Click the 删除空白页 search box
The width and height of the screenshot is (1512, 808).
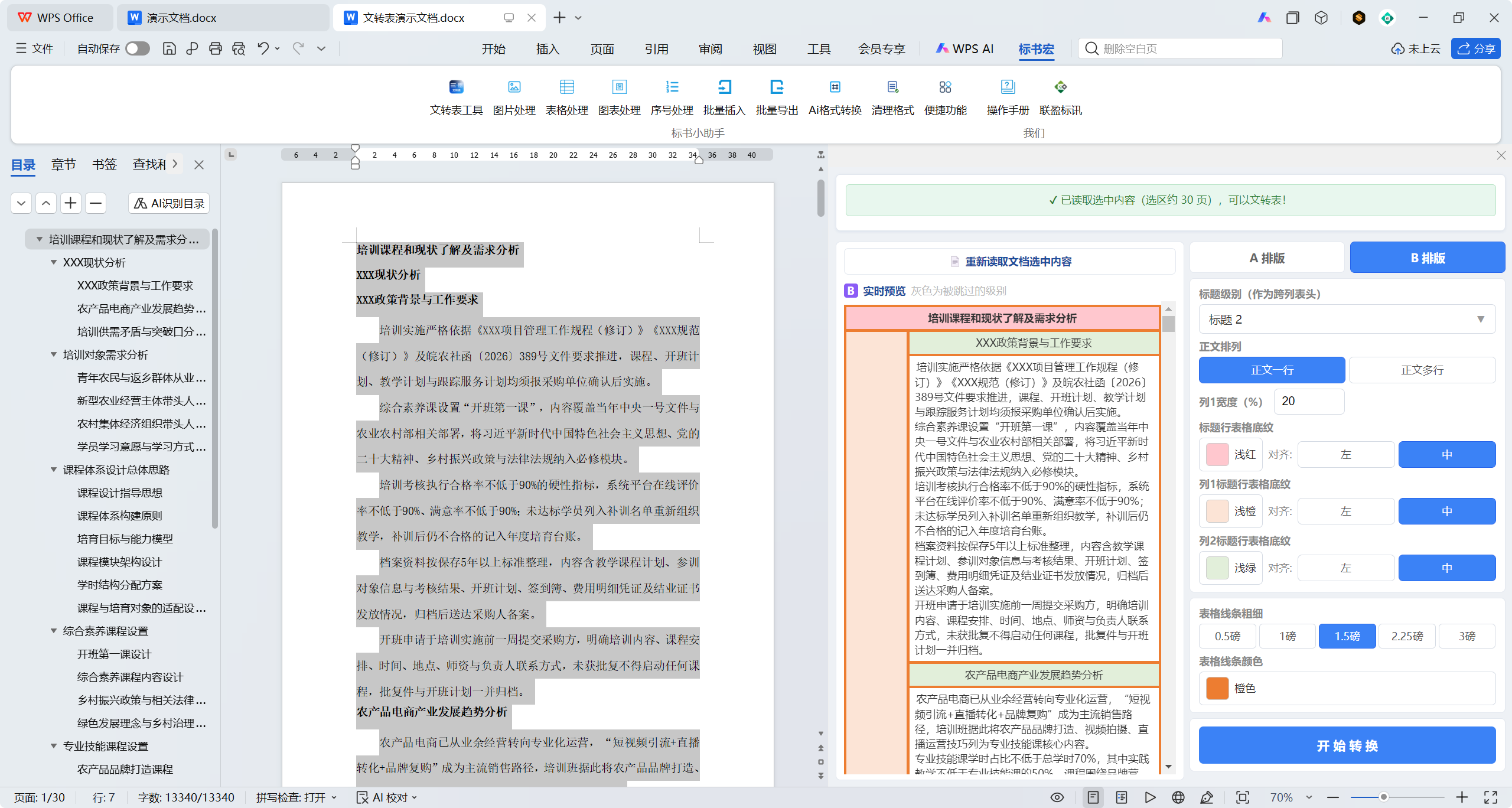1181,48
